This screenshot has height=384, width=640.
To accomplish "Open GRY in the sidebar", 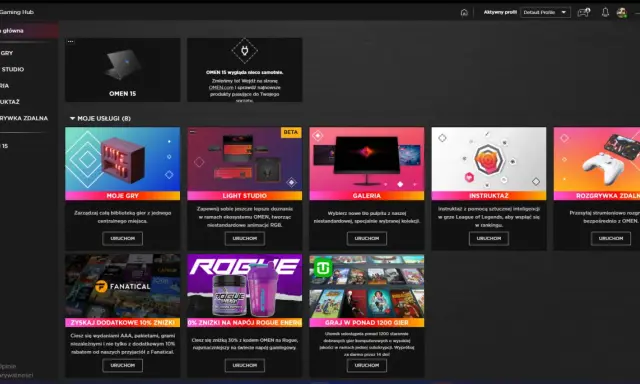I will pos(7,53).
